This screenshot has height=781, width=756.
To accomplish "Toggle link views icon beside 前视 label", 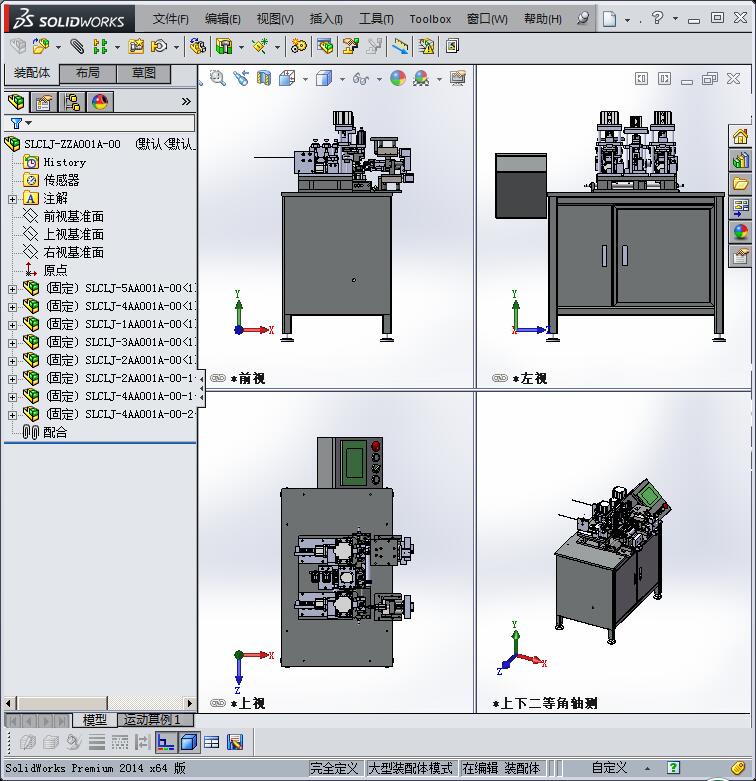I will (x=218, y=378).
